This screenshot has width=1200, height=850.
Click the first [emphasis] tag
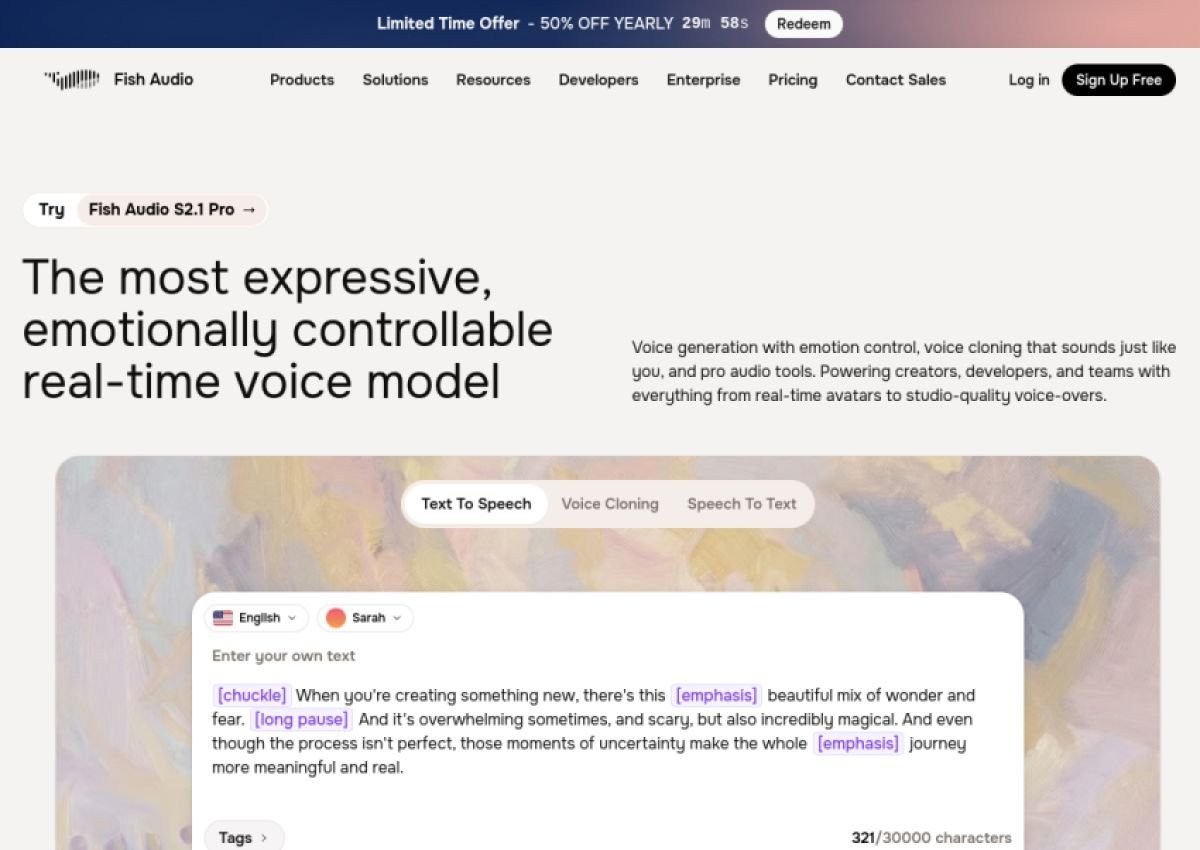click(716, 695)
